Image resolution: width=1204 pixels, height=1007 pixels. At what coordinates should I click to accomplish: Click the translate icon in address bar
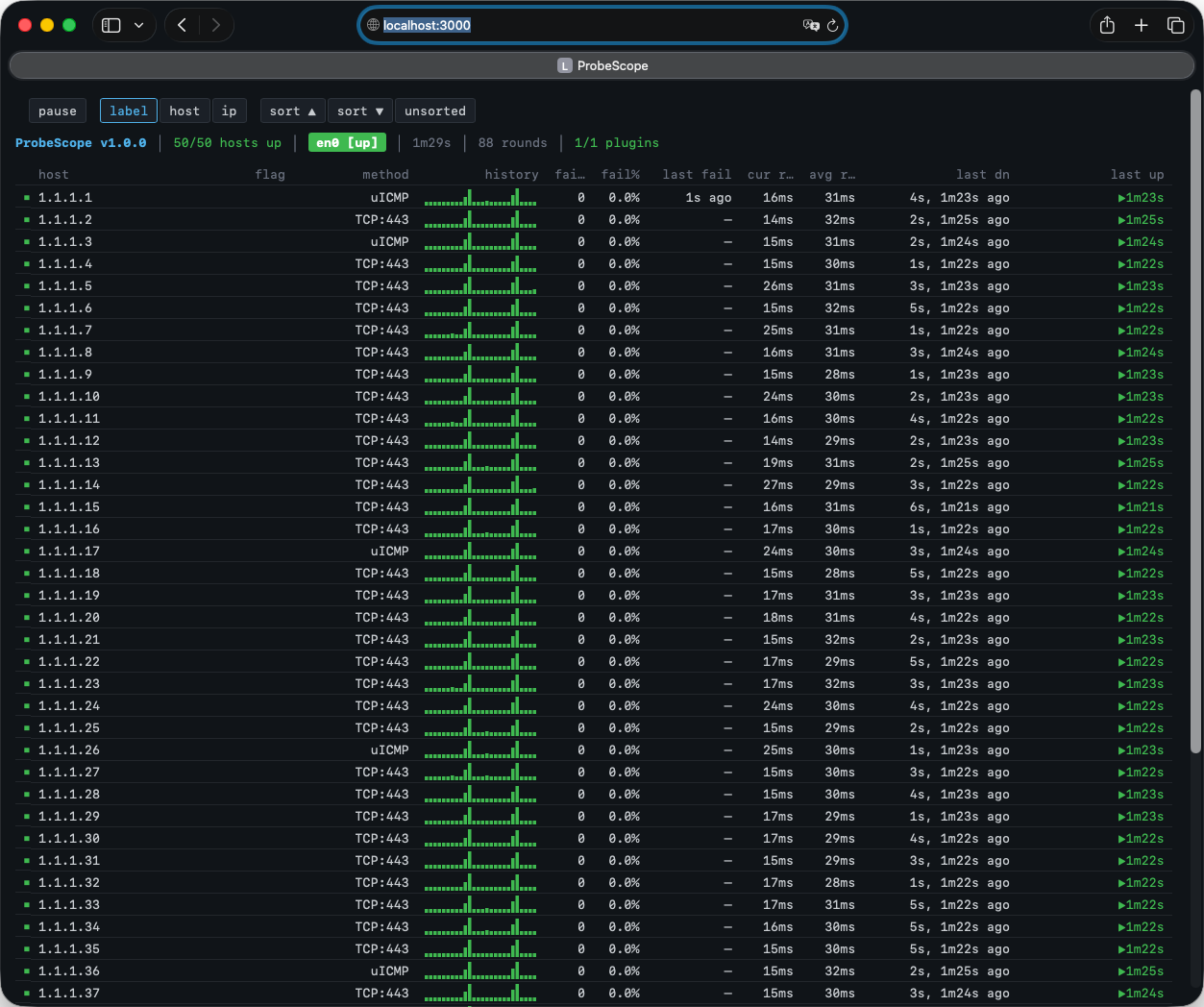pyautogui.click(x=811, y=25)
